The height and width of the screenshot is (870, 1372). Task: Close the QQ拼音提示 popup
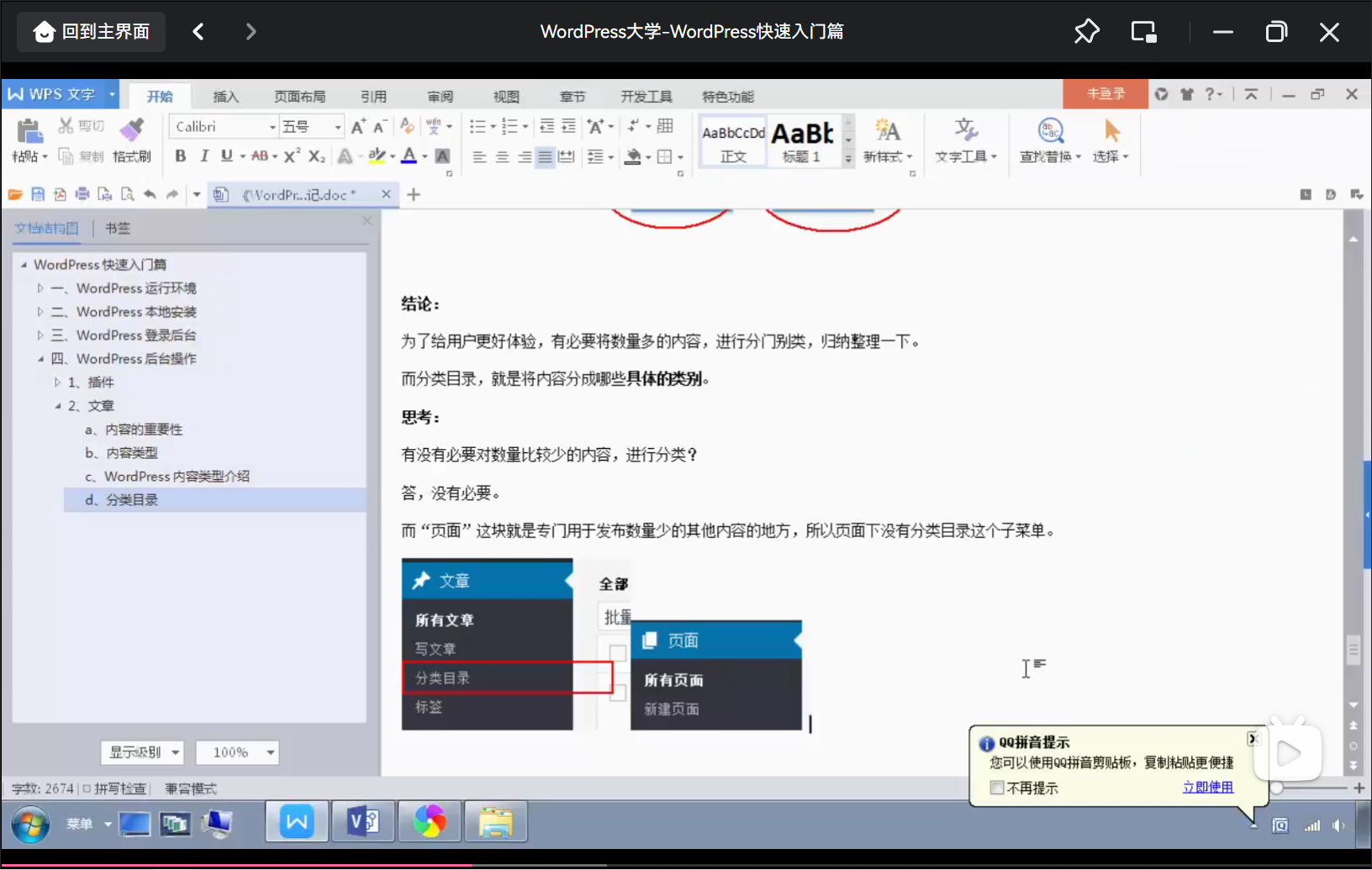coord(1253,739)
